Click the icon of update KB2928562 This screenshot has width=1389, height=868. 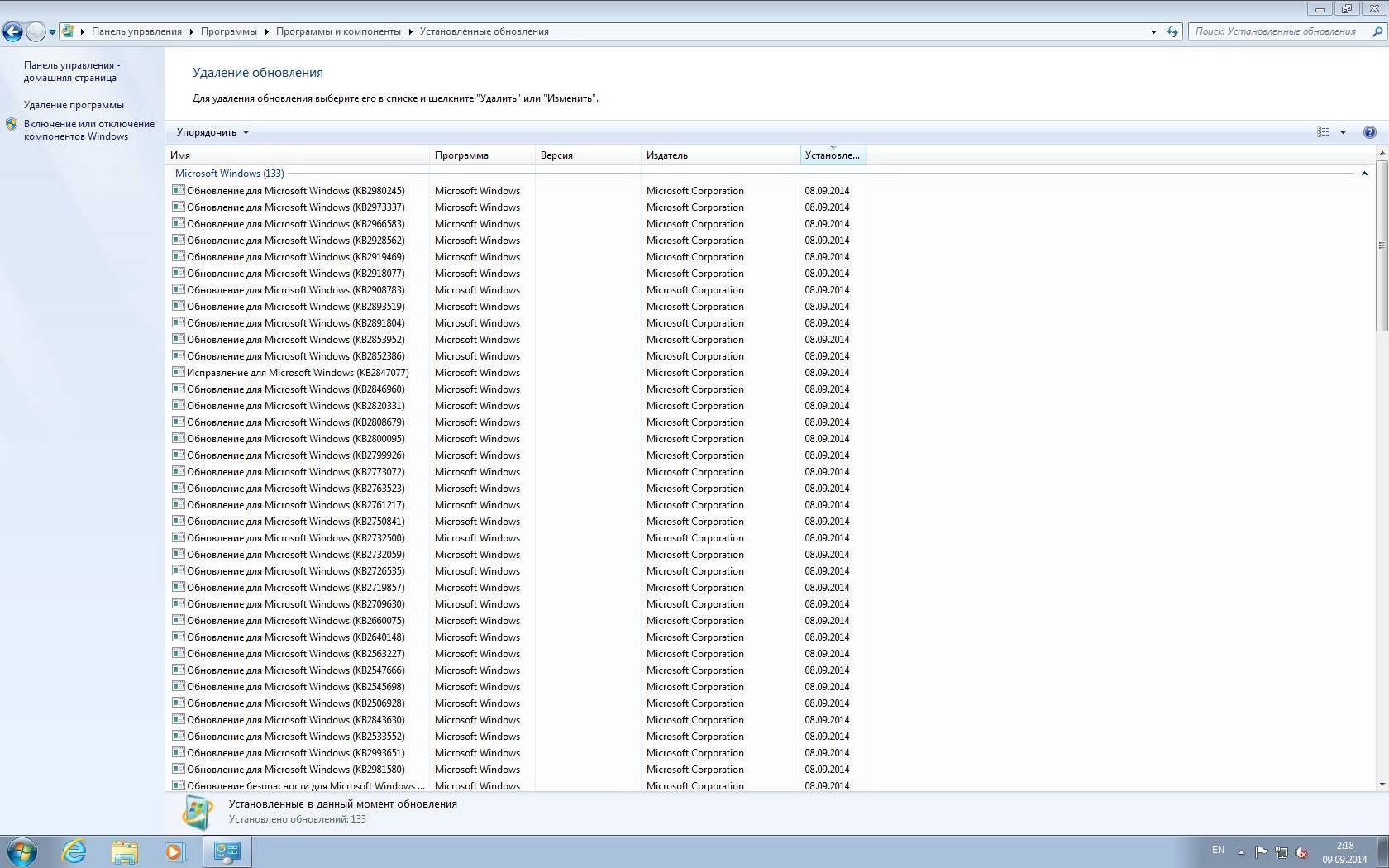[178, 240]
